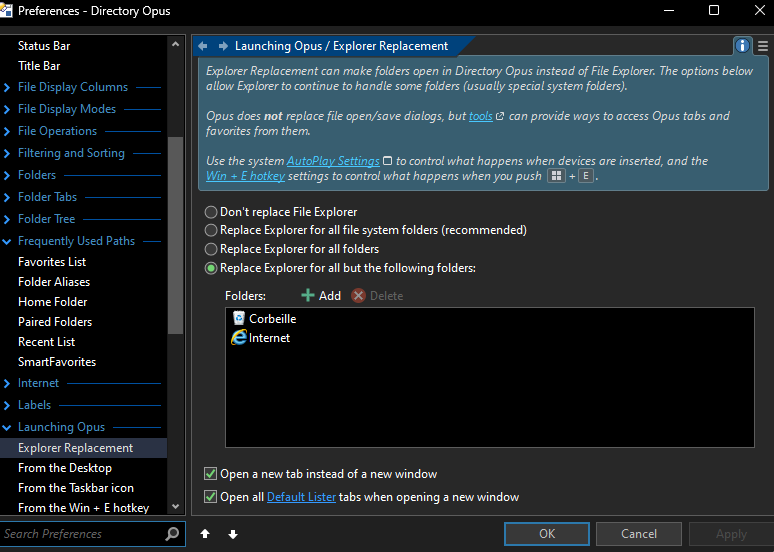Viewport: 774px width, 552px height.
Task: Select Corbeille recycle bin icon in list
Action: (239, 318)
